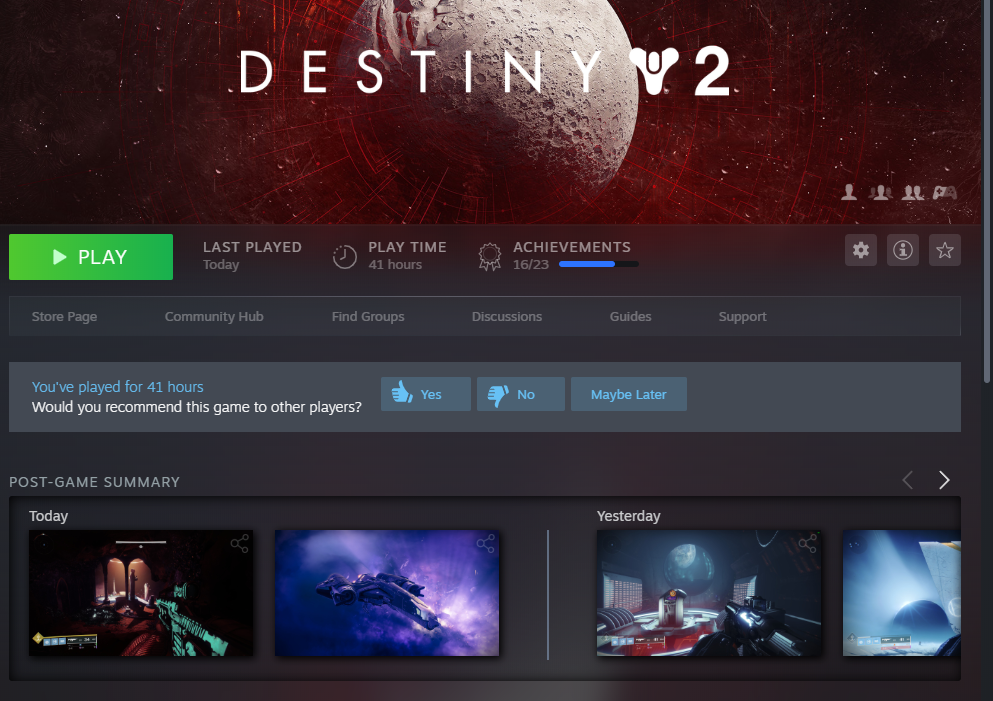Click the "41 hours" play time text

pyautogui.click(x=395, y=265)
